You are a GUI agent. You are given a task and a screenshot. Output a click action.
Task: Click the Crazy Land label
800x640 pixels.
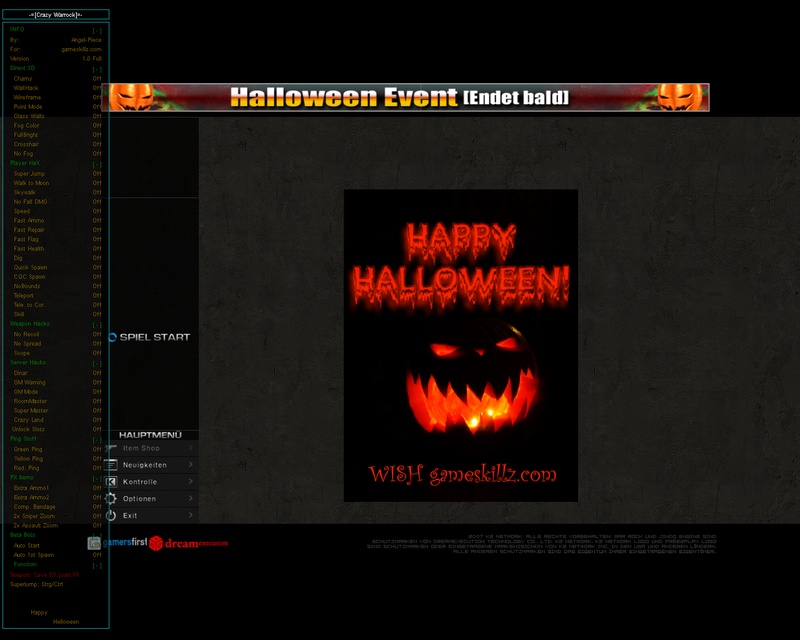coord(29,420)
